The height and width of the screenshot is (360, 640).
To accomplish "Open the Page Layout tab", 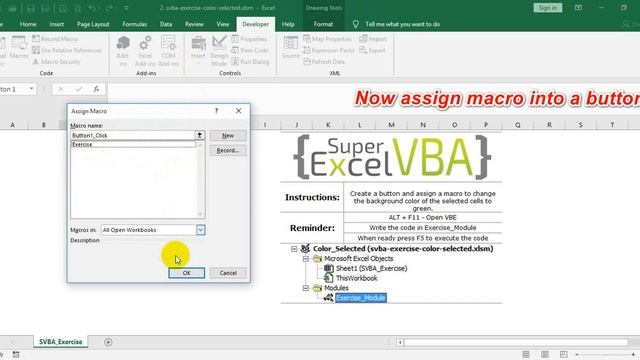I will [93, 24].
